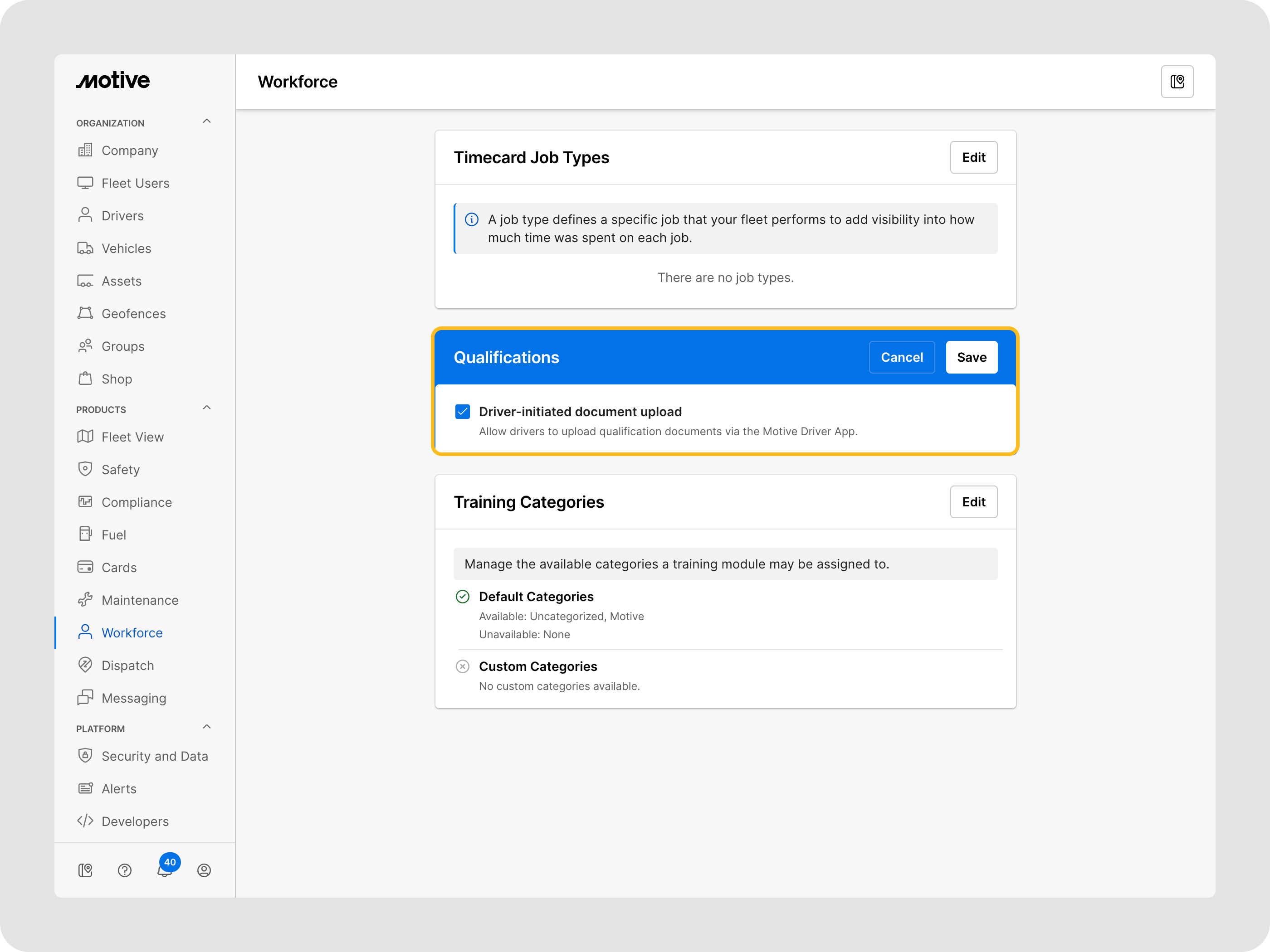Save the Qualifications changes
The image size is (1270, 952).
pos(972,357)
